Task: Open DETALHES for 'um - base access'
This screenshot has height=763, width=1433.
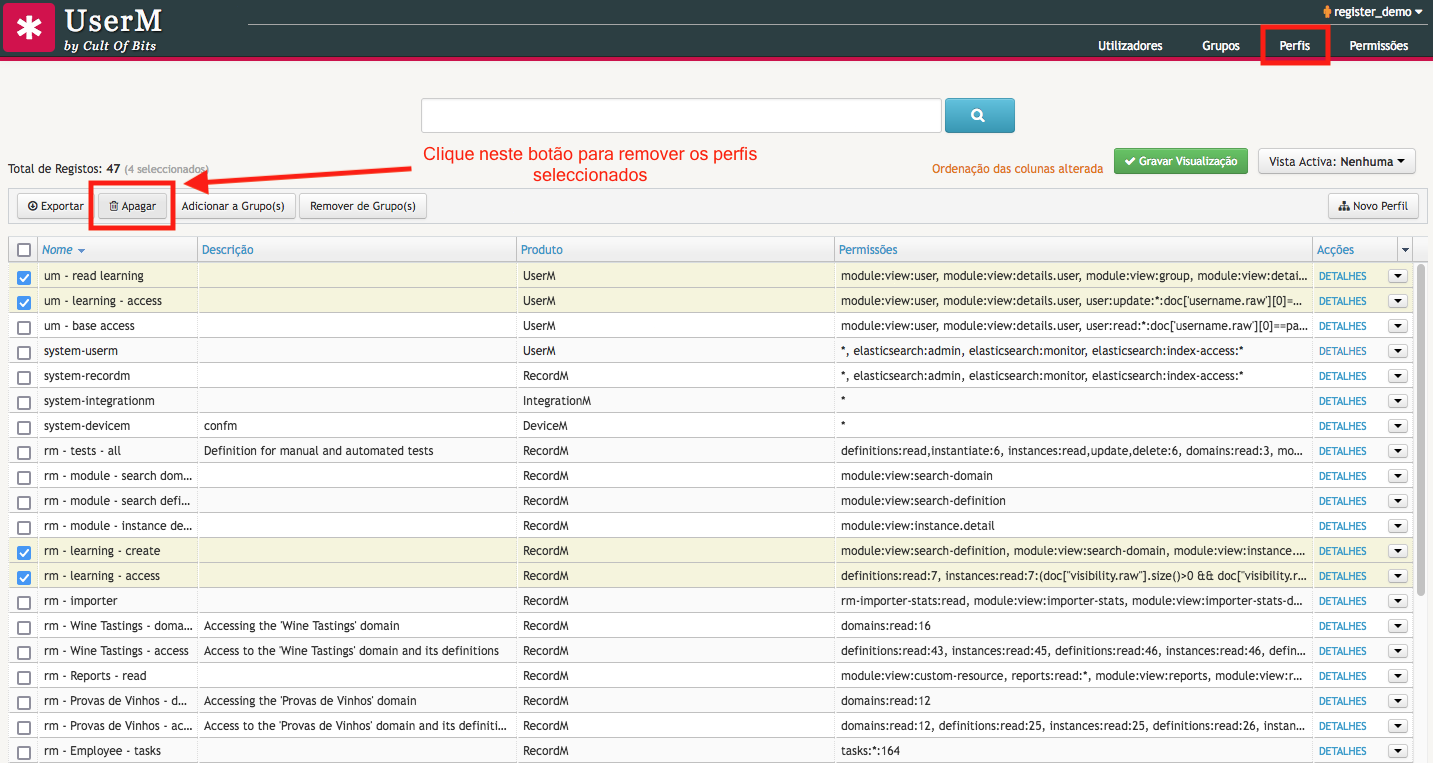Action: click(x=1342, y=326)
